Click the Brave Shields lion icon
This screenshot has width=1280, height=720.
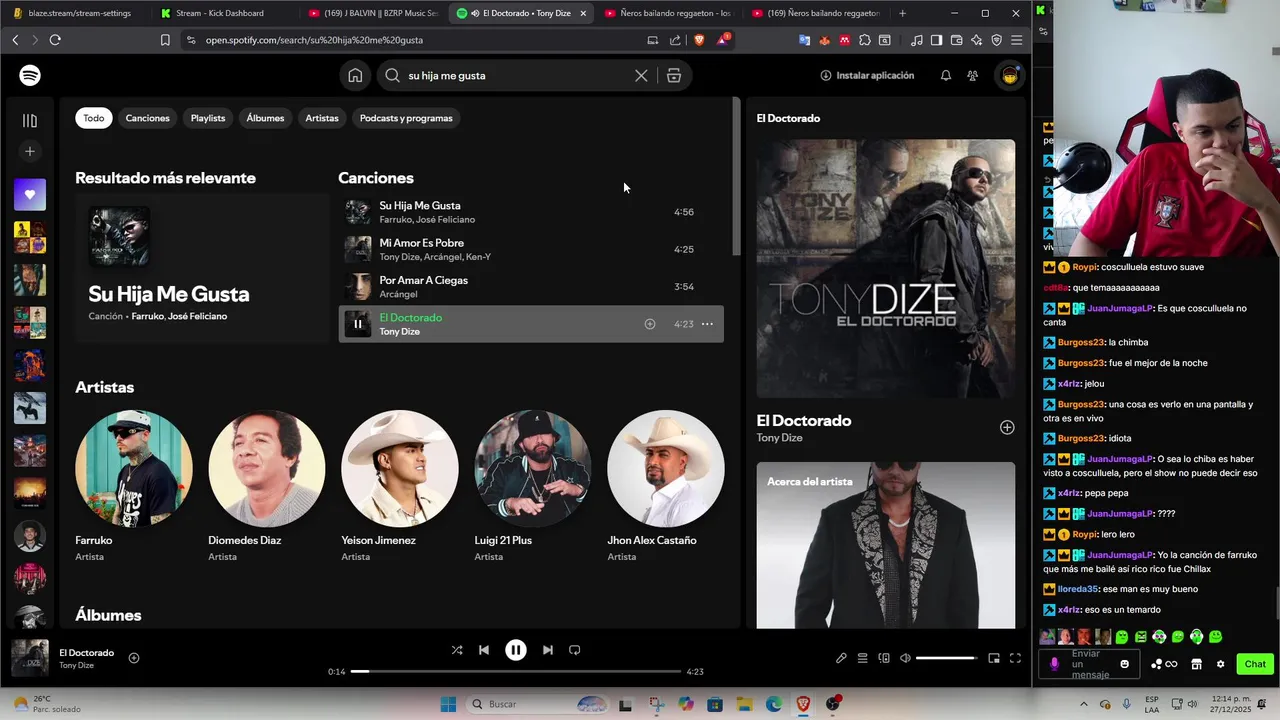[x=699, y=40]
